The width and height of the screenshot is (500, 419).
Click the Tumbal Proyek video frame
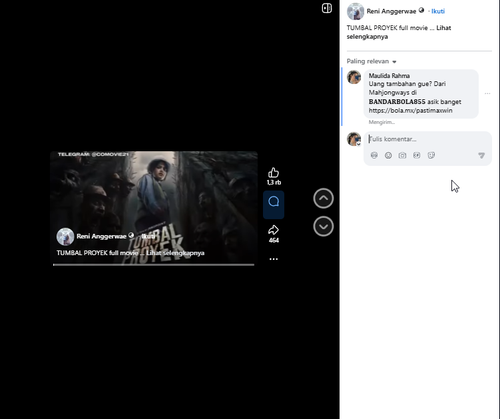pos(154,208)
